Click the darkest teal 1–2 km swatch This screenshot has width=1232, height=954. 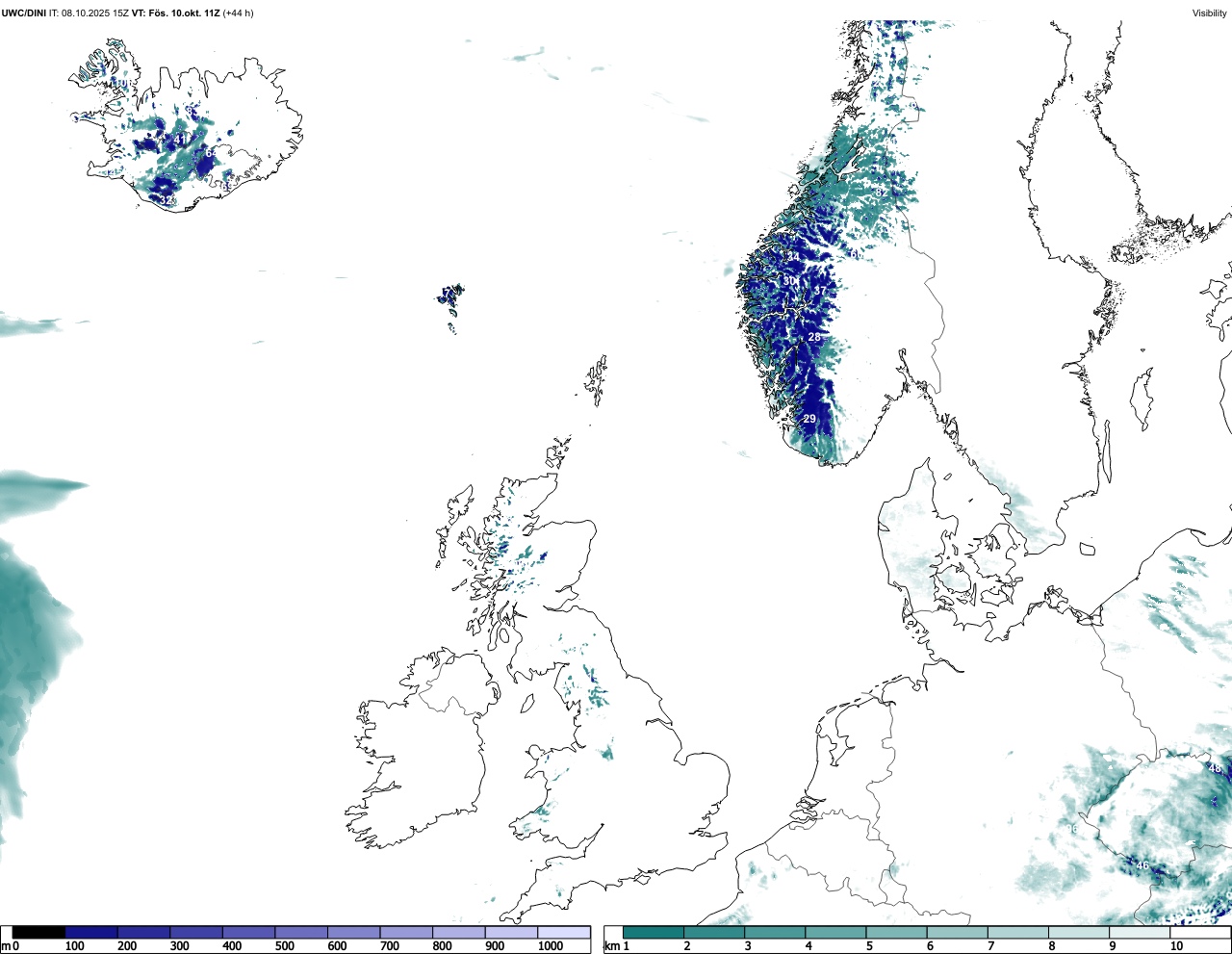654,933
